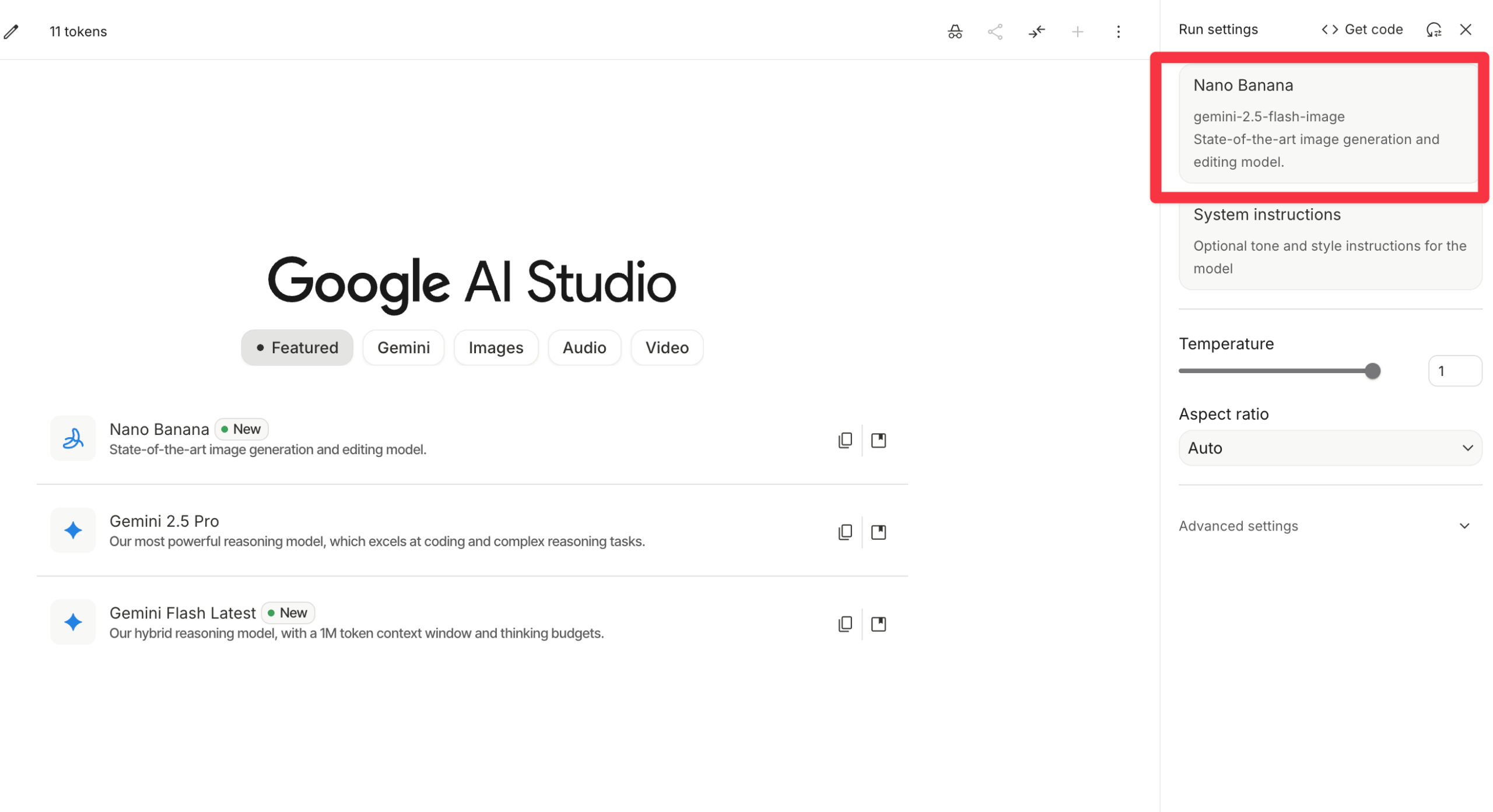The width and height of the screenshot is (1493, 812).
Task: Switch to the Video category tab
Action: click(x=667, y=347)
